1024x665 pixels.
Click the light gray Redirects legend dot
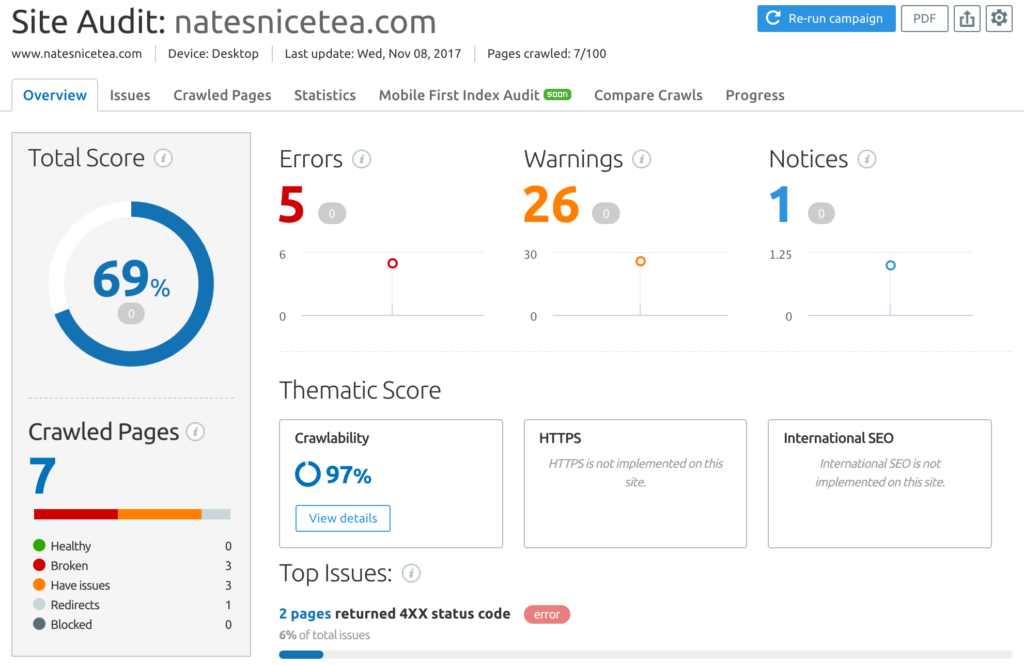(39, 604)
